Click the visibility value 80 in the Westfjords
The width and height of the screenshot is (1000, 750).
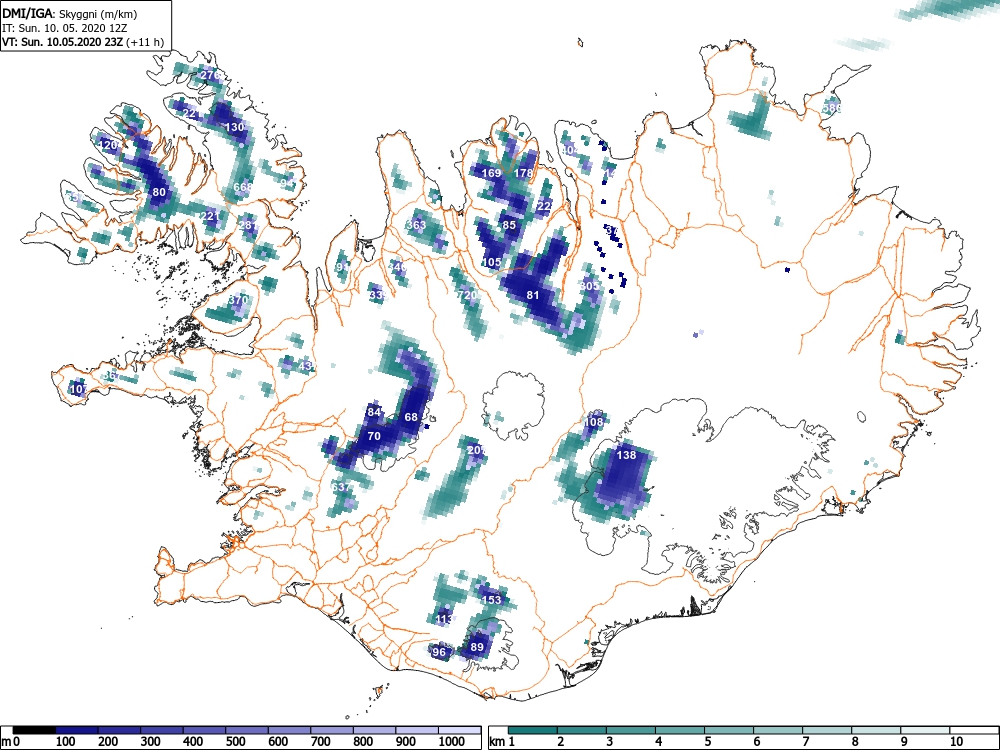[x=159, y=192]
